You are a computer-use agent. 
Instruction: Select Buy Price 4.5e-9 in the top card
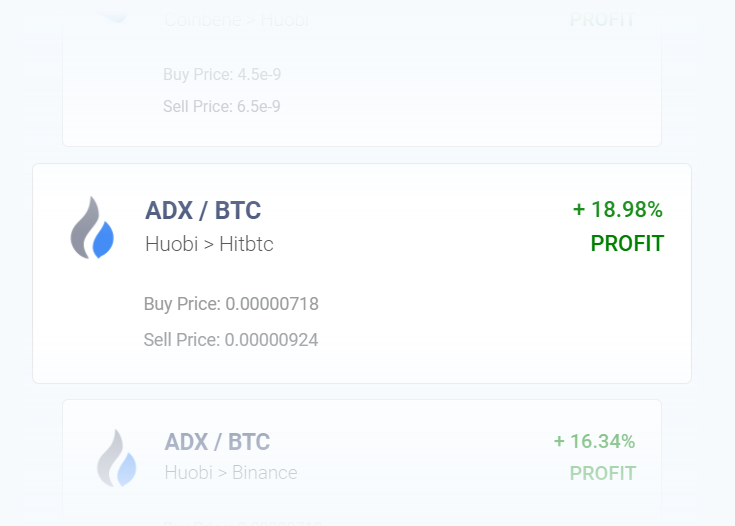(x=222, y=74)
